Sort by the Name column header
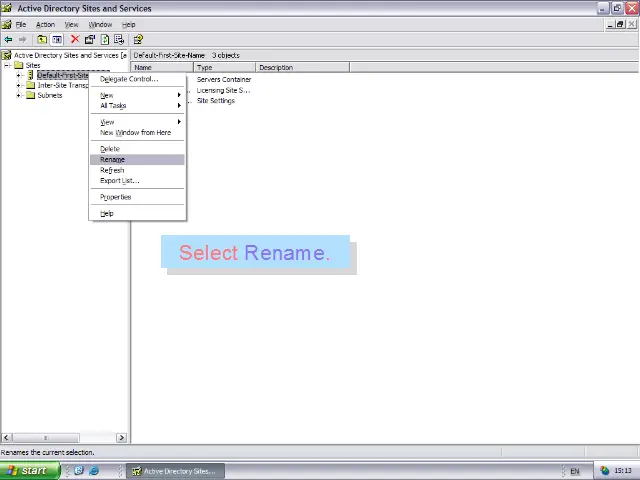This screenshot has height=480, width=640. coord(162,67)
